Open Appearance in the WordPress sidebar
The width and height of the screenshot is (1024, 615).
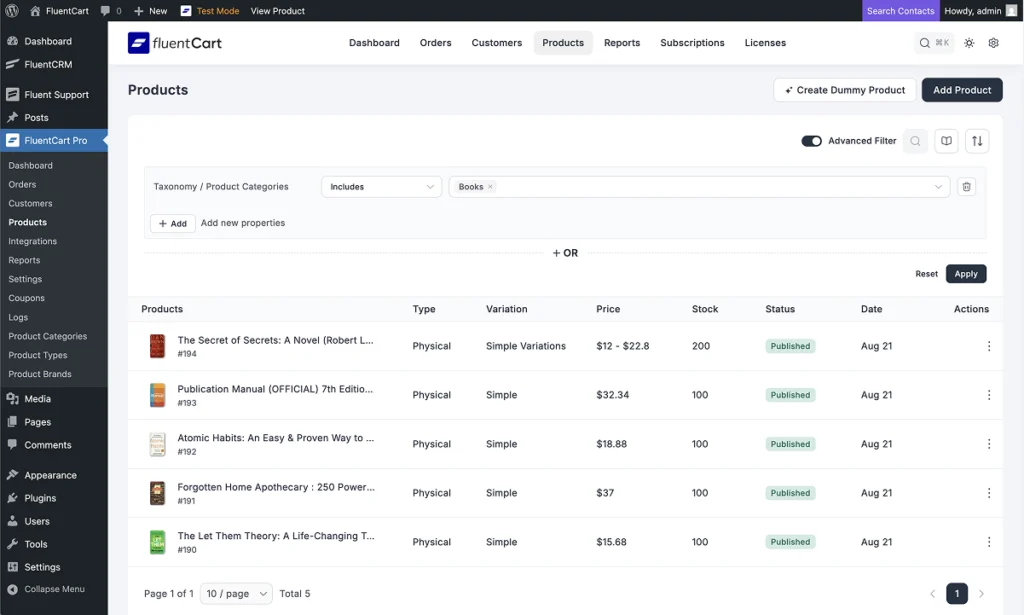[54, 475]
